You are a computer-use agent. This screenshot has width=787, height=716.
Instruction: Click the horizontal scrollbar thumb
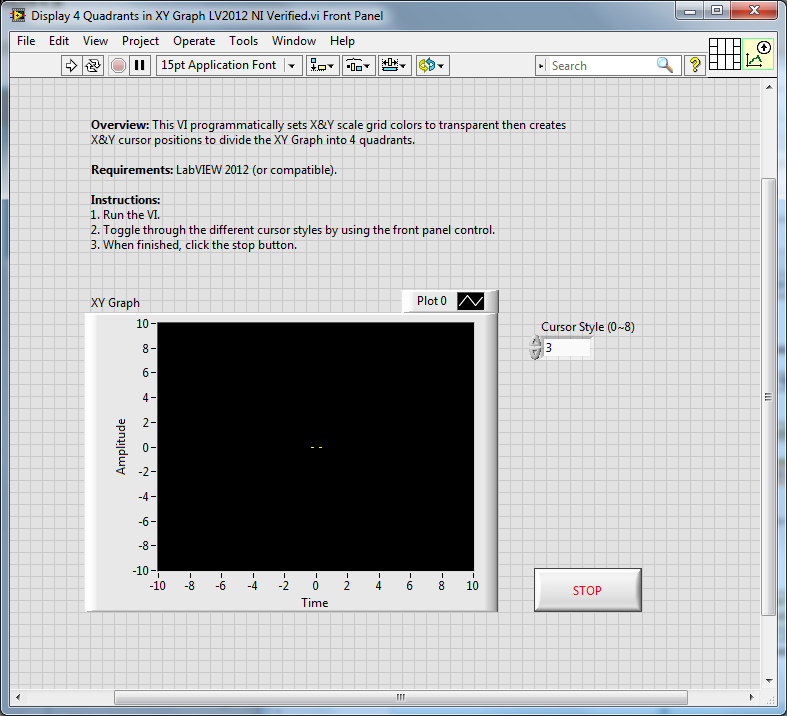pyautogui.click(x=401, y=697)
